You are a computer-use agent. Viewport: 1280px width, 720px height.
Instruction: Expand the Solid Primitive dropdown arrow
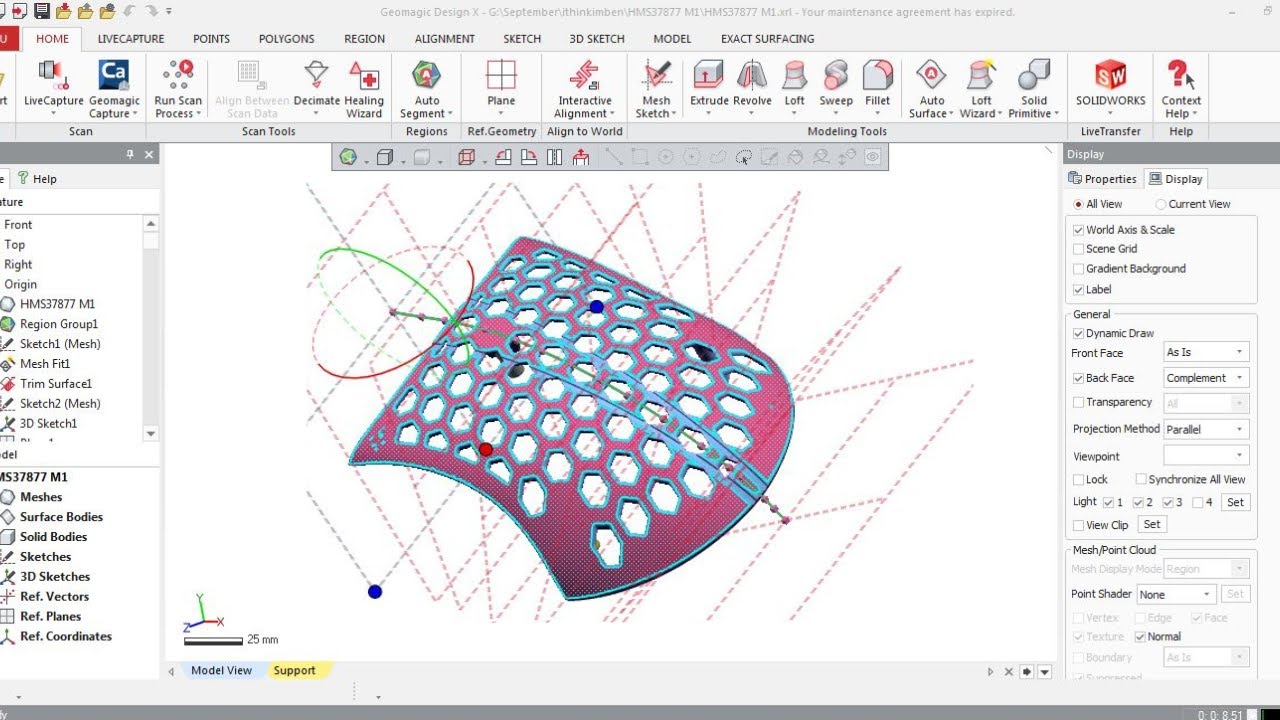click(x=1054, y=114)
